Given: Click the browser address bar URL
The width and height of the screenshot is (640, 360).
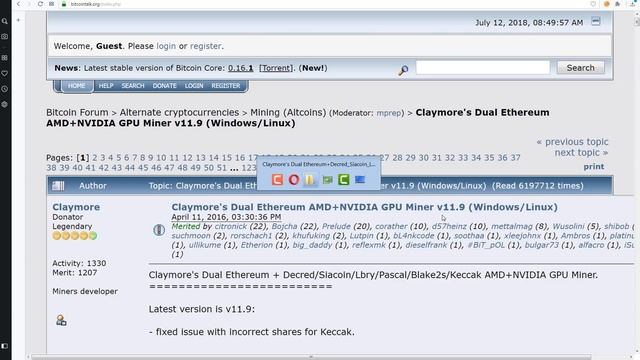Looking at the screenshot, I should [96, 4].
